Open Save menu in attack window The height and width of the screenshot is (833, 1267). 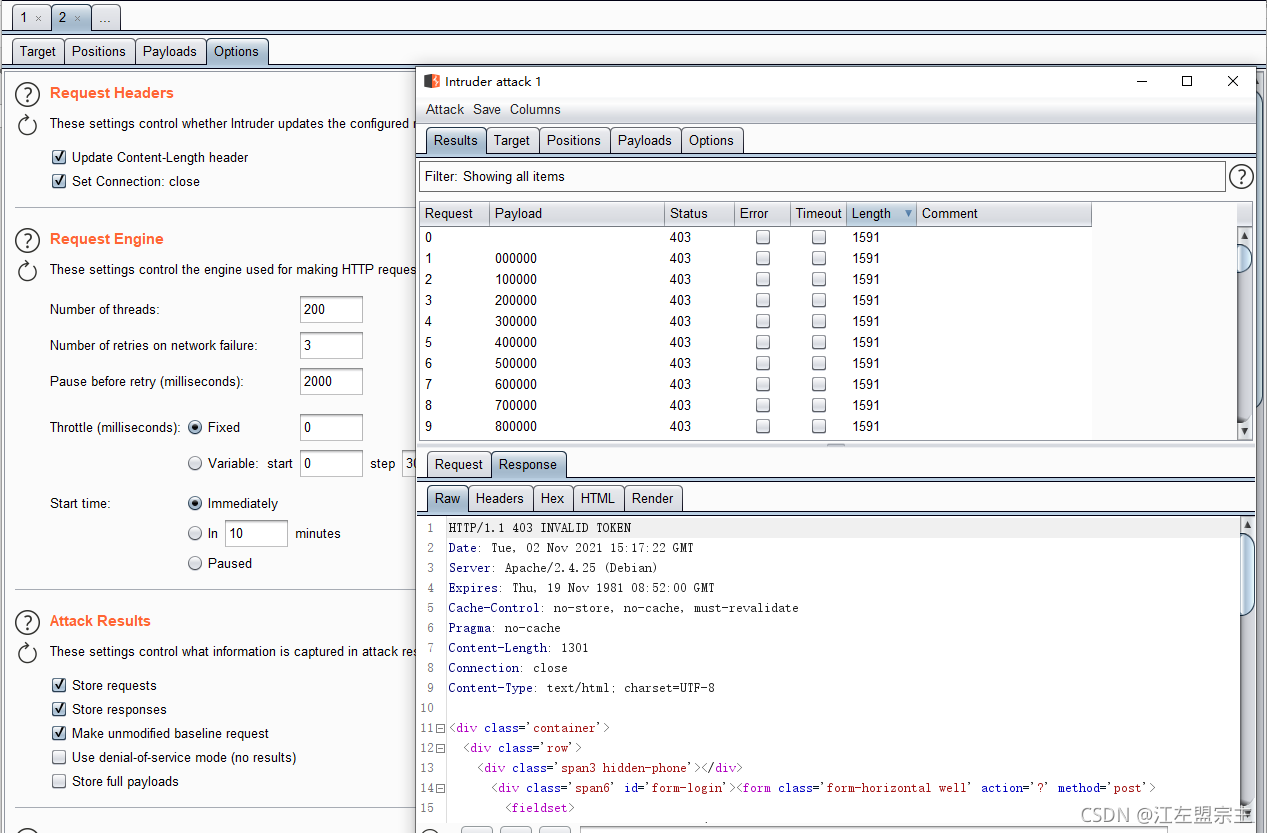[x=487, y=109]
